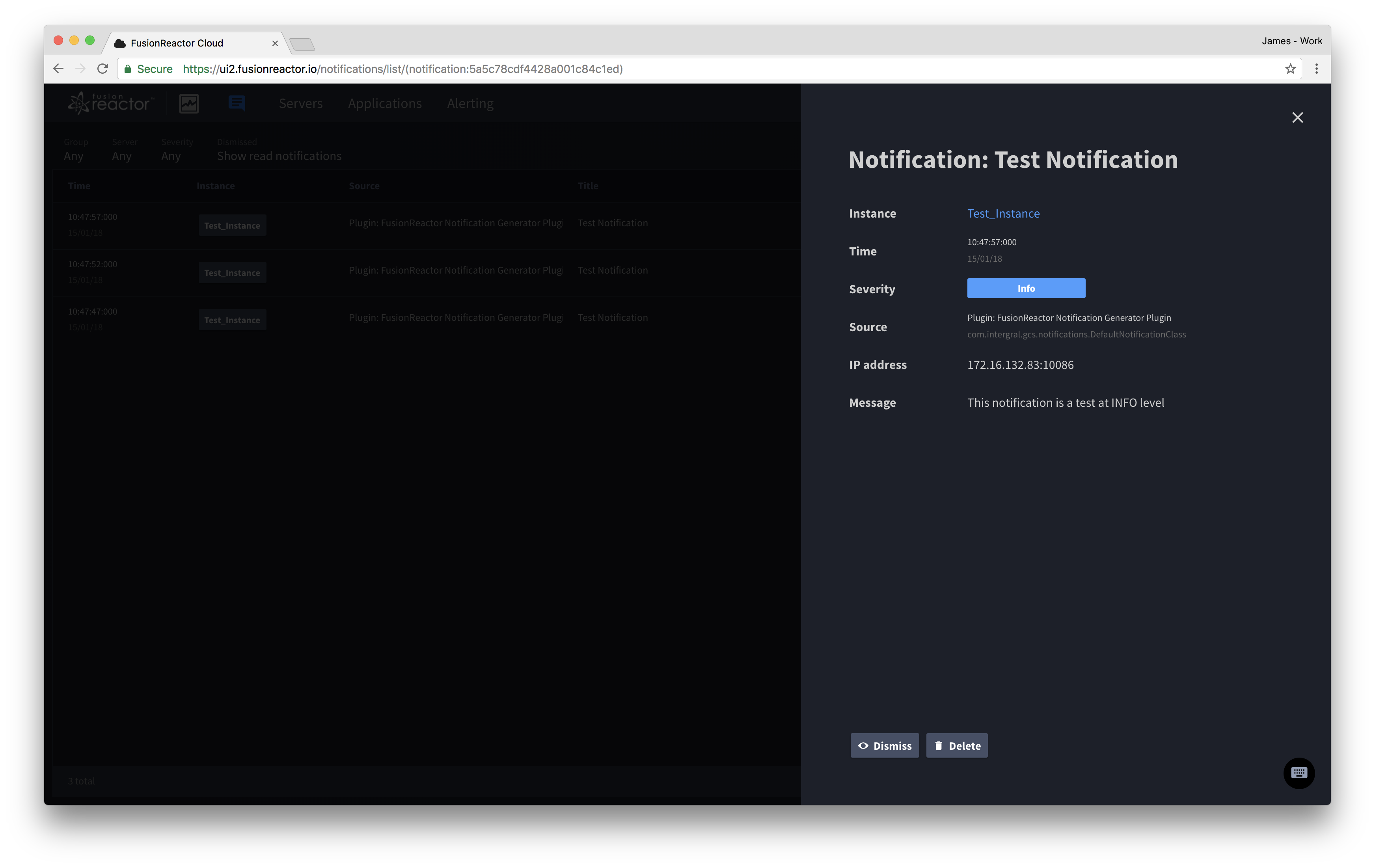Click the IP address 172.16.132.83:10086
Viewport: 1375px width, 868px height.
(1020, 365)
